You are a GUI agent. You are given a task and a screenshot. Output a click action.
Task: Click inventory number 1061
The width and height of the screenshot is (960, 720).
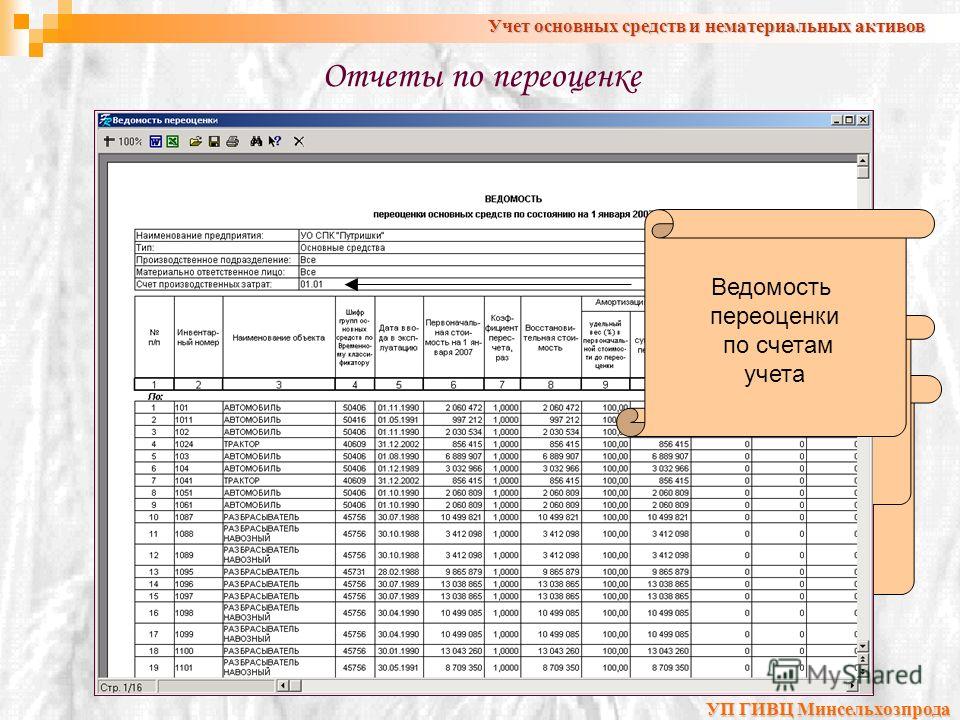184,505
